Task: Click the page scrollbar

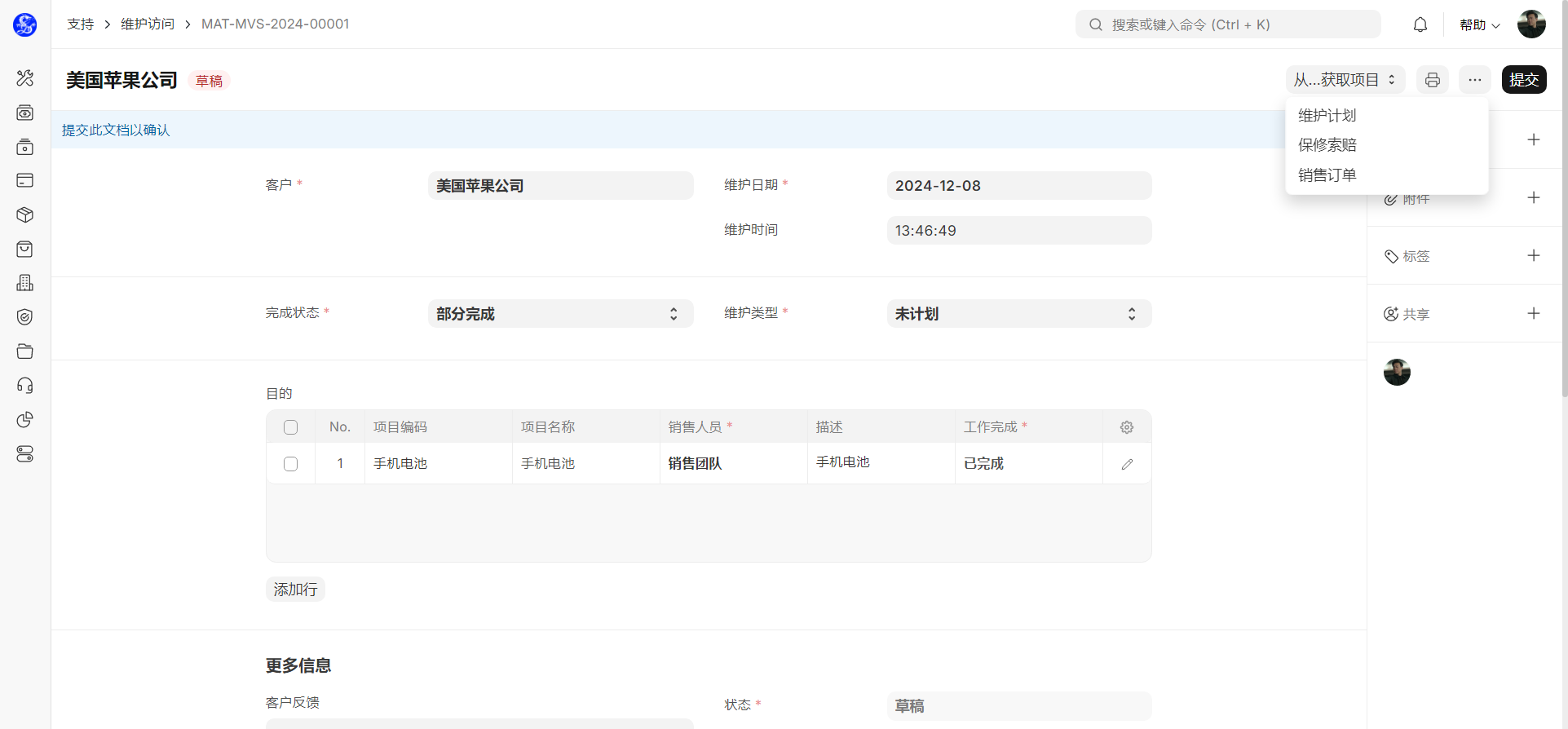Action: coord(1563,198)
